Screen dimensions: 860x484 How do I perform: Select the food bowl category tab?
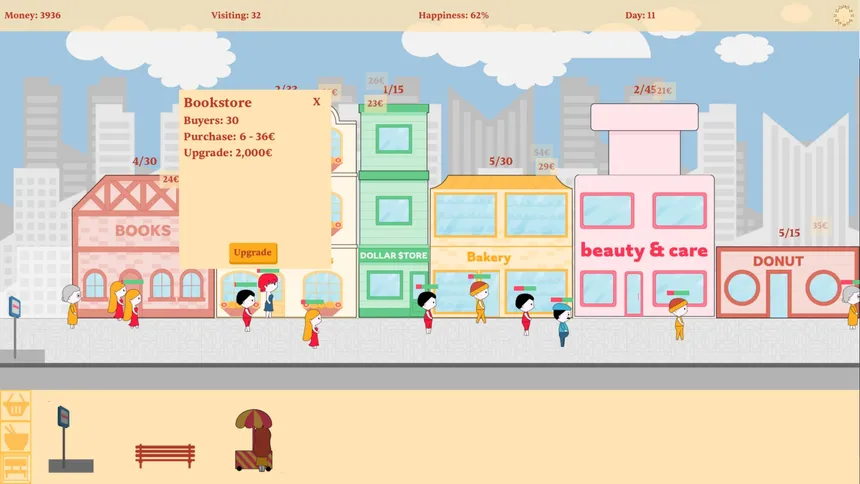[15, 437]
